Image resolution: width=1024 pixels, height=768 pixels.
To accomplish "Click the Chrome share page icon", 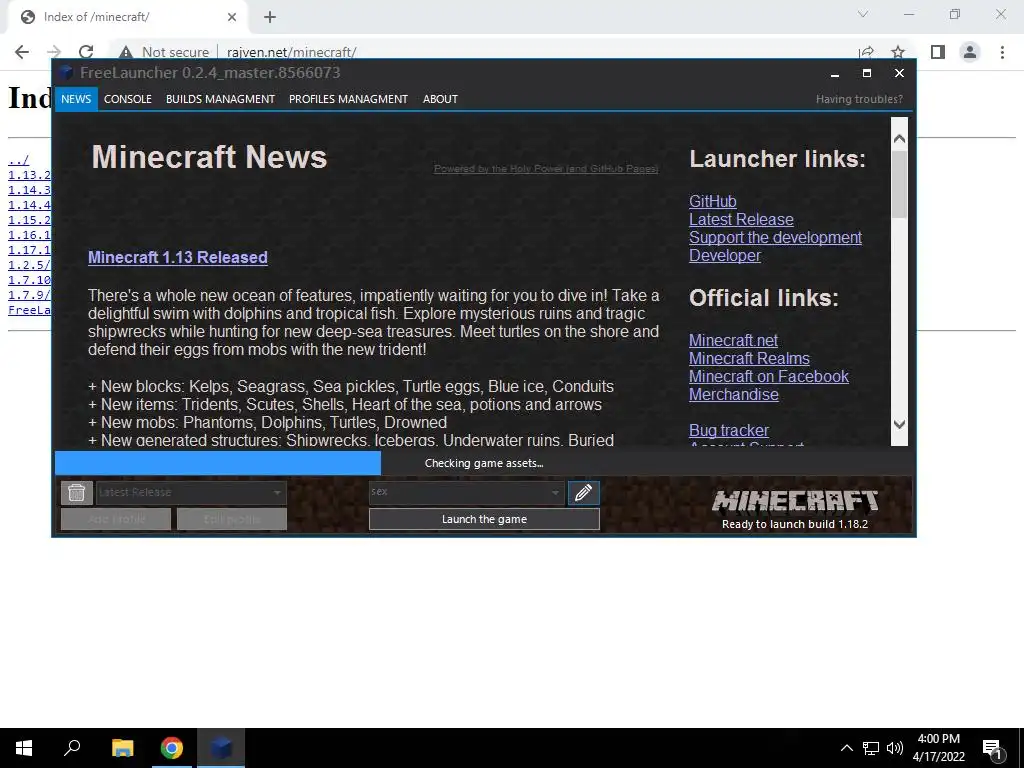I will (x=867, y=52).
